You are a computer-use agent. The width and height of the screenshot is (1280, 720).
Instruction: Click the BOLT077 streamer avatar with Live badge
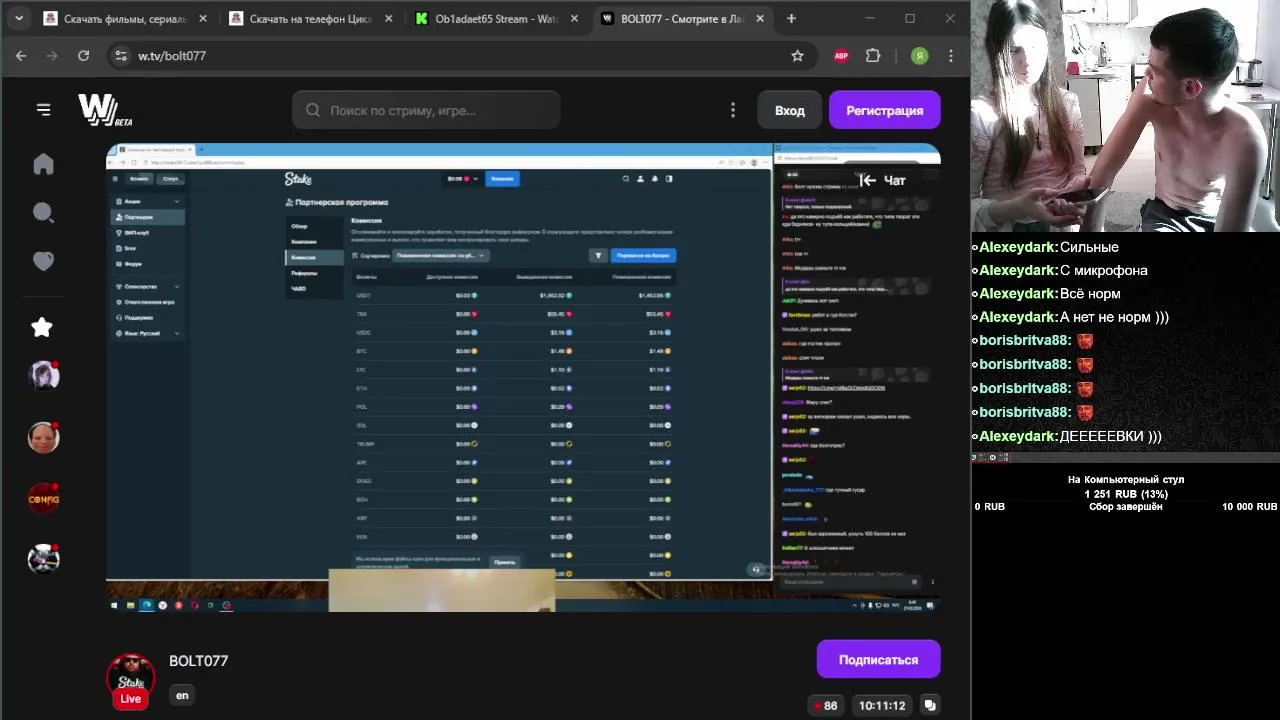pyautogui.click(x=131, y=680)
